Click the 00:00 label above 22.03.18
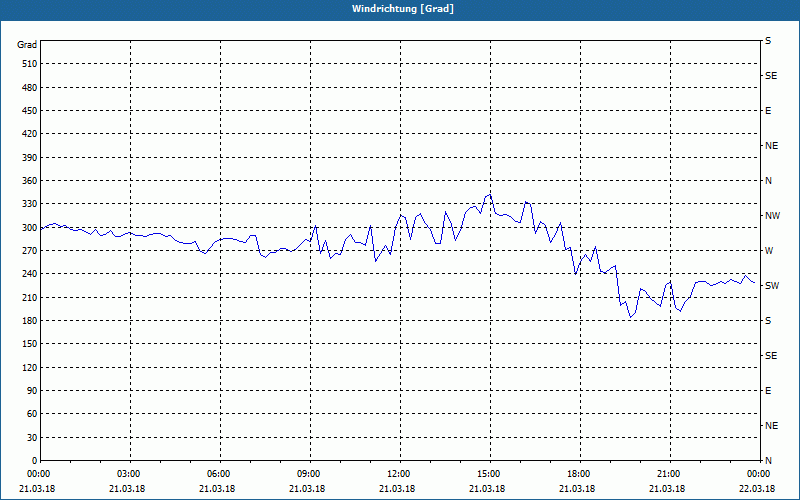Image resolution: width=800 pixels, height=500 pixels. (x=758, y=474)
